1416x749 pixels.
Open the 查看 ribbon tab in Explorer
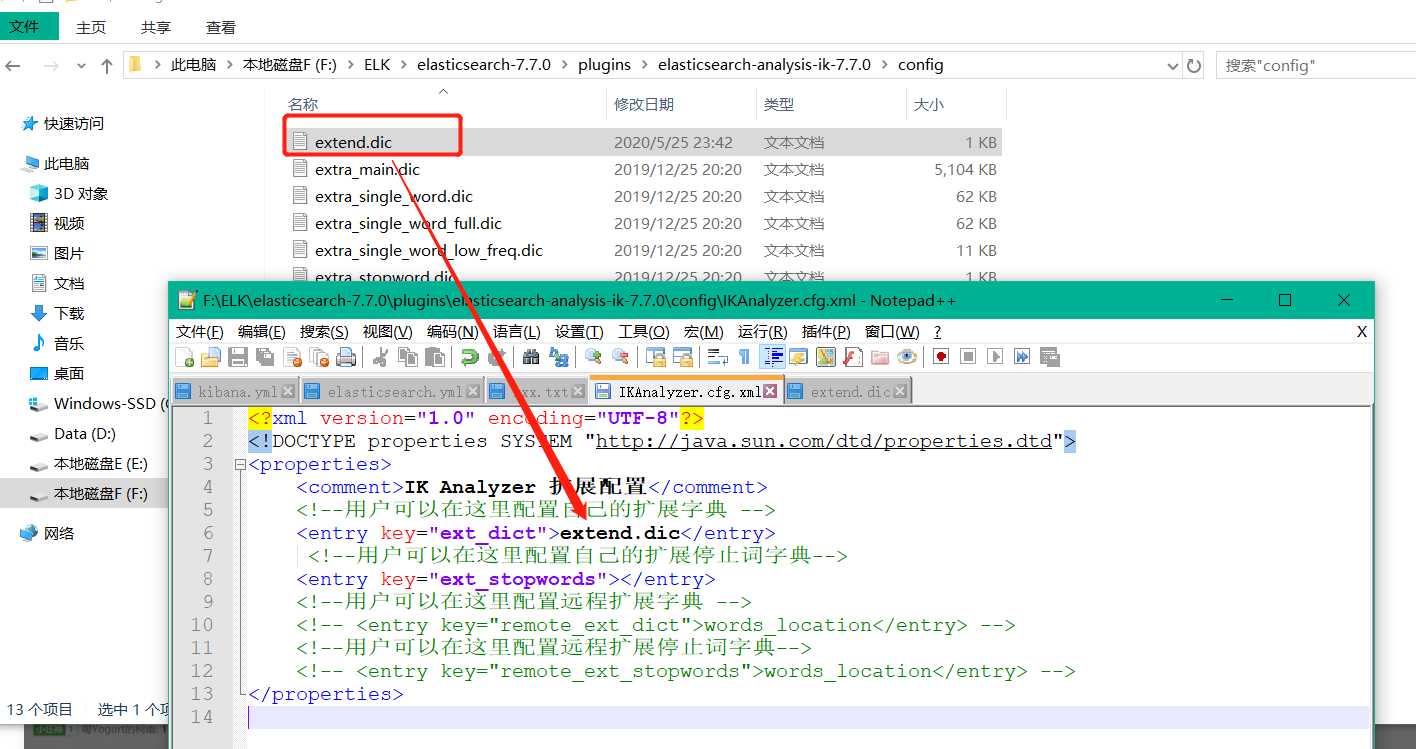pos(221,27)
